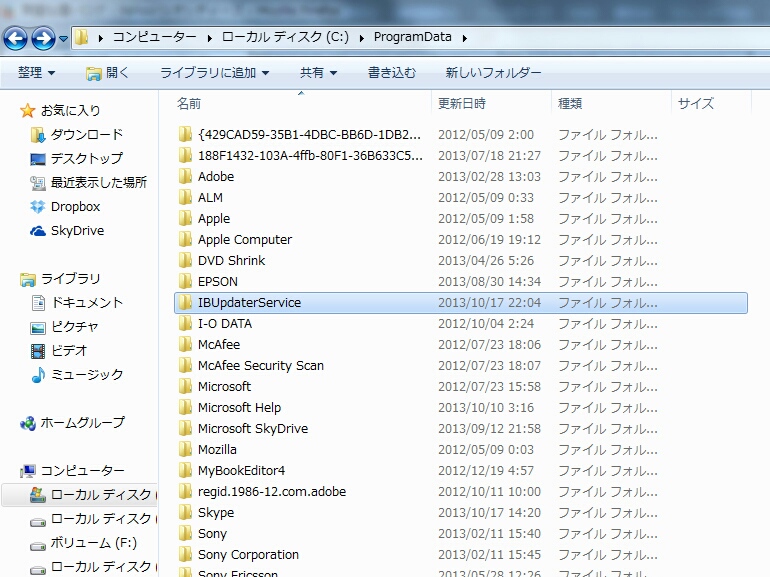Click the 新しいフォルダー button
This screenshot has width=770, height=577.
493,73
